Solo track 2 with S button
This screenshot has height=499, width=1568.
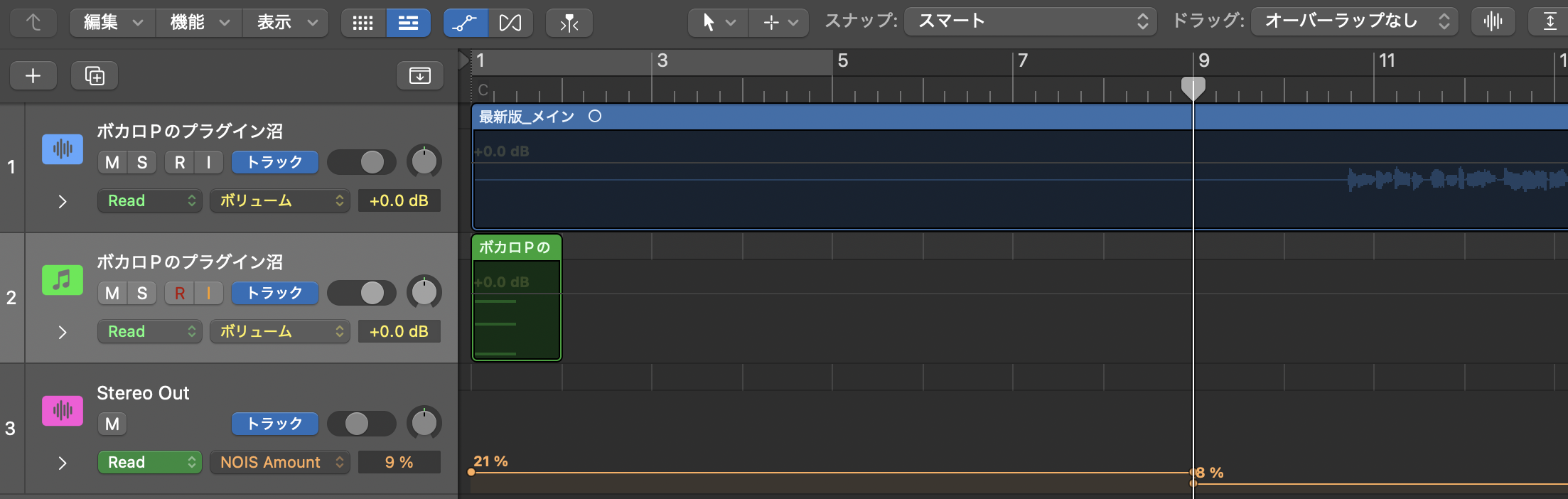[x=142, y=293]
